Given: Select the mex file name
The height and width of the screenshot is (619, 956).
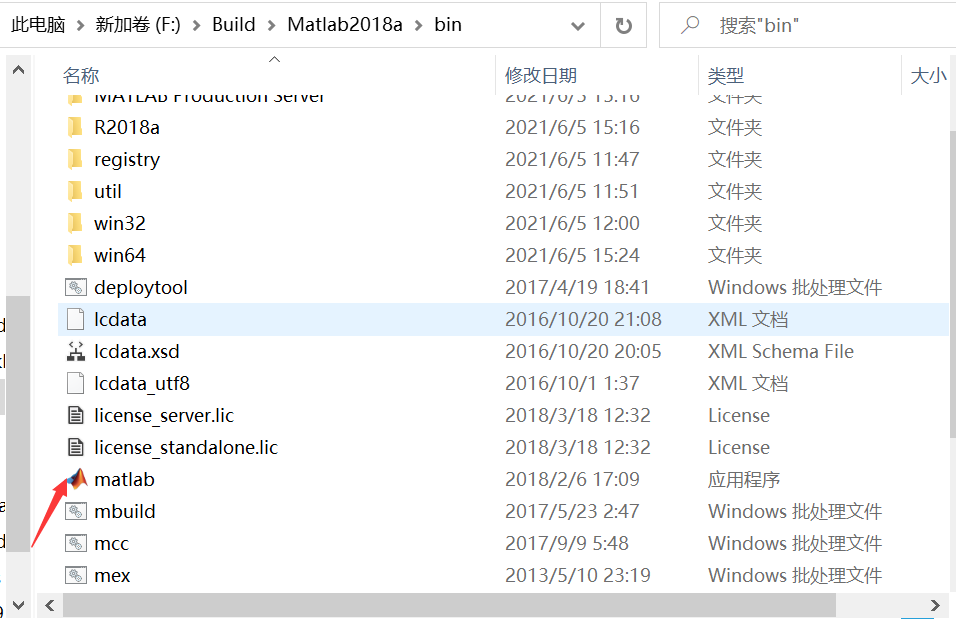Looking at the screenshot, I should [x=112, y=575].
